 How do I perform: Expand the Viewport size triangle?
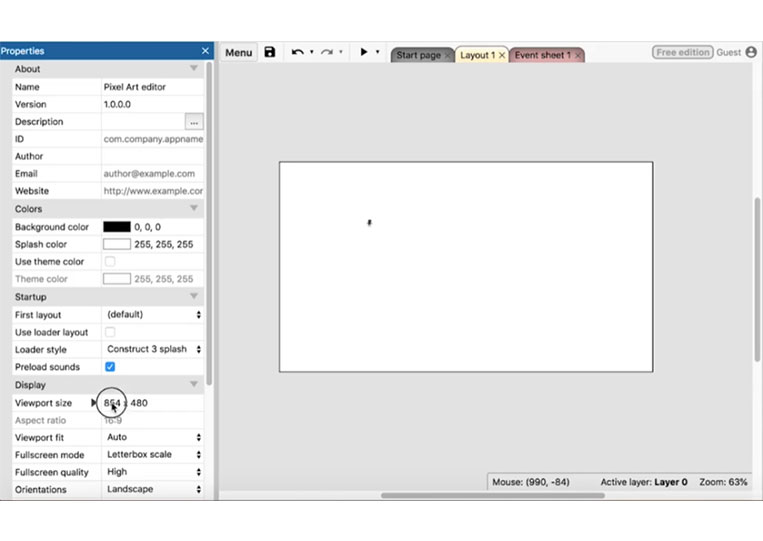click(94, 402)
